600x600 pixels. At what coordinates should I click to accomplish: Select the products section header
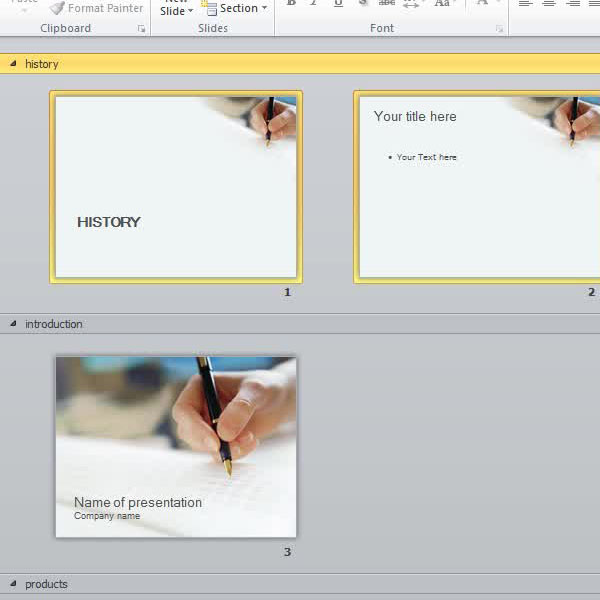[300, 584]
